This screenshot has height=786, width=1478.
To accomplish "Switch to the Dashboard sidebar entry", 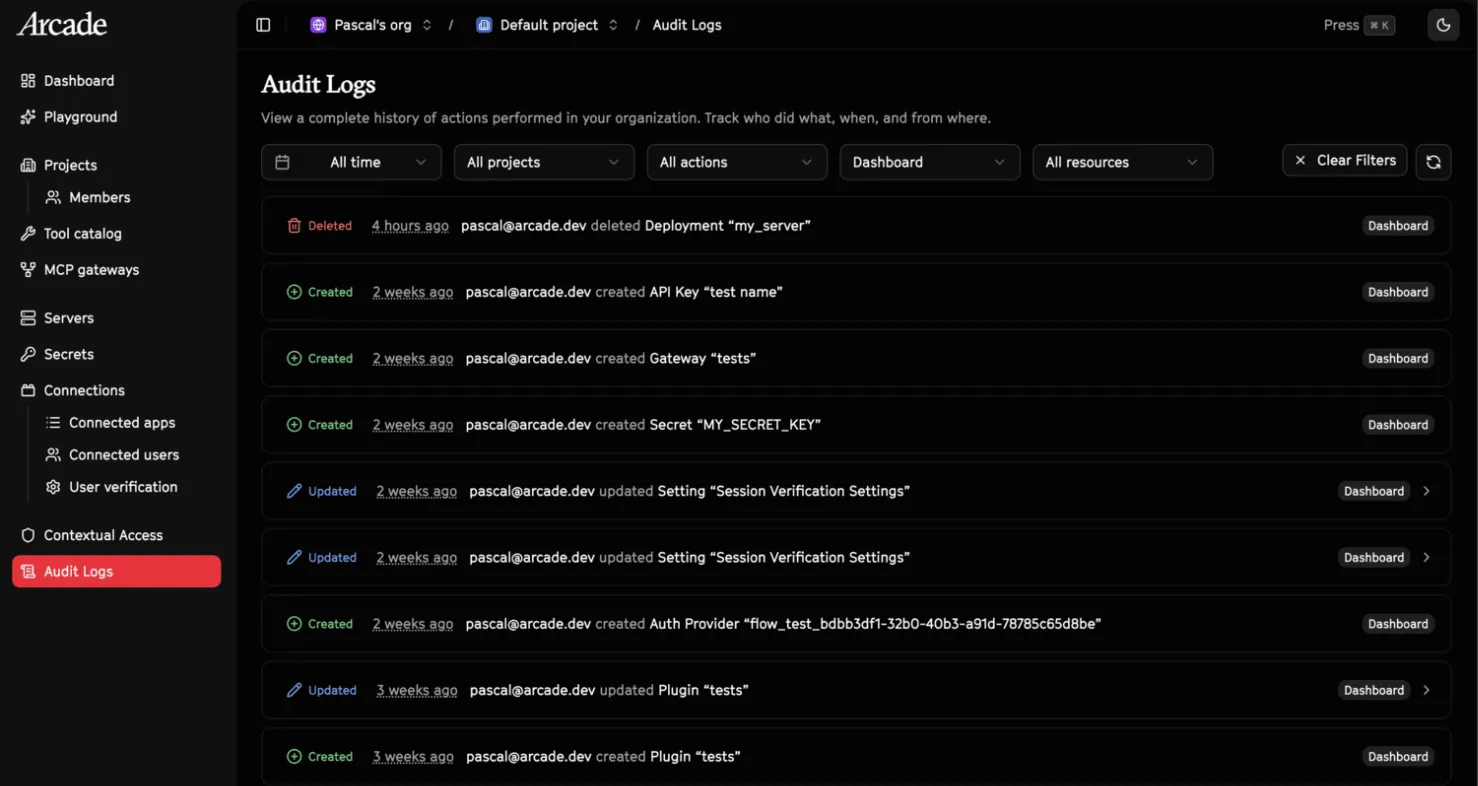I will tap(79, 80).
